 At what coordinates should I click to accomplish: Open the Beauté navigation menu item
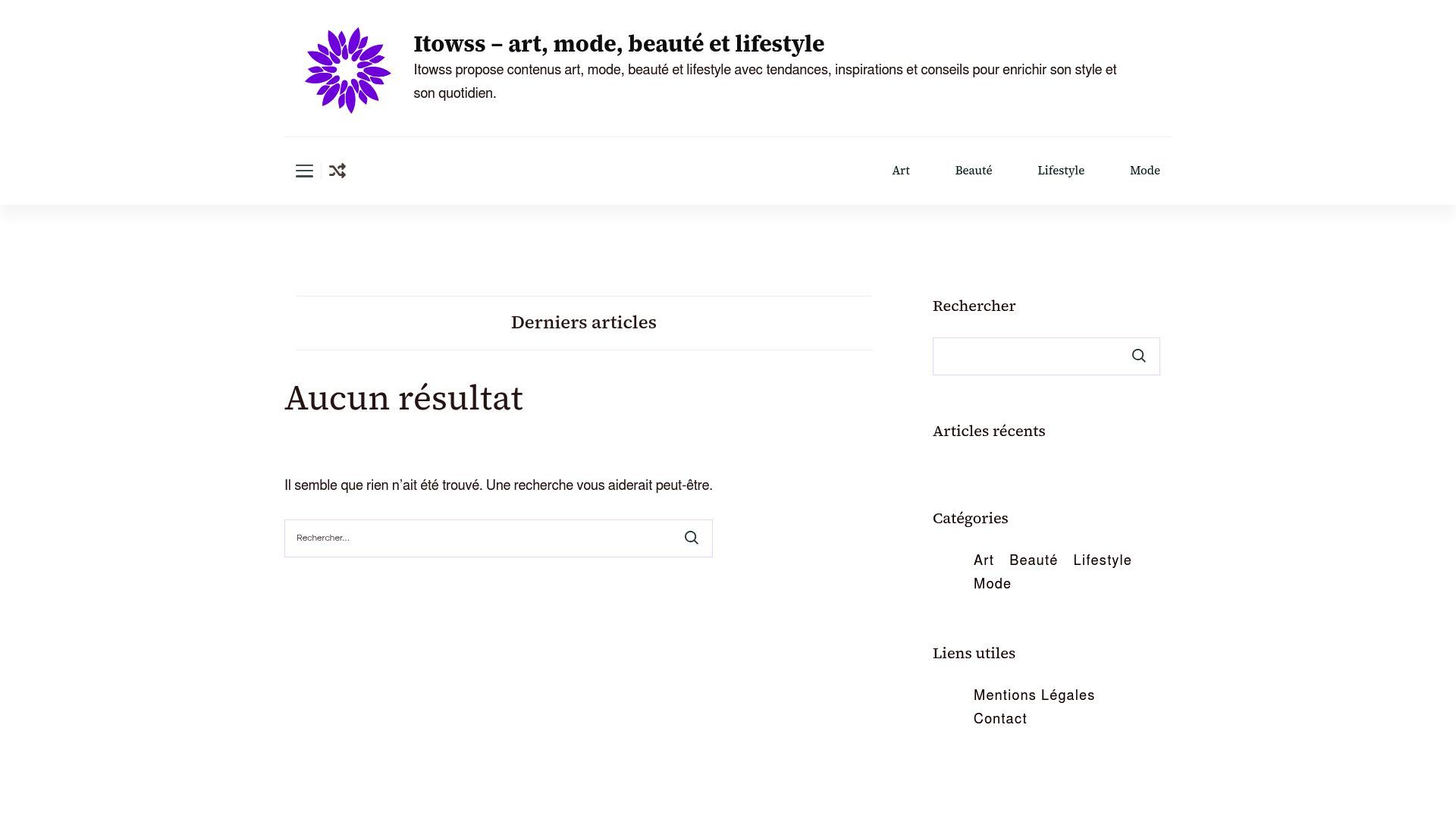(974, 171)
